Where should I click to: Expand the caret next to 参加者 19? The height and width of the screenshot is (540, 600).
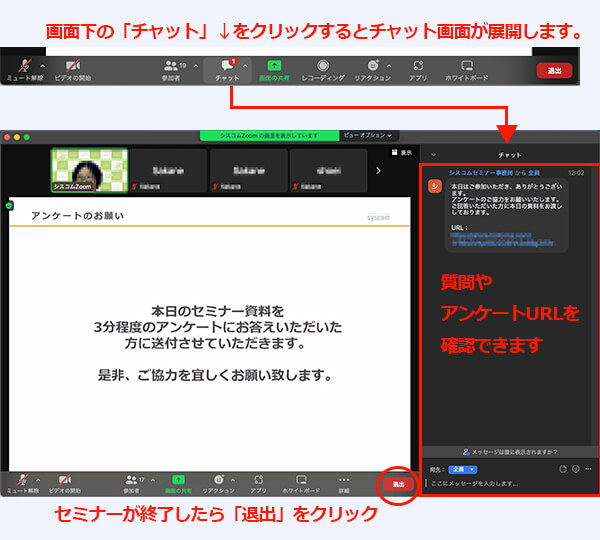click(196, 66)
